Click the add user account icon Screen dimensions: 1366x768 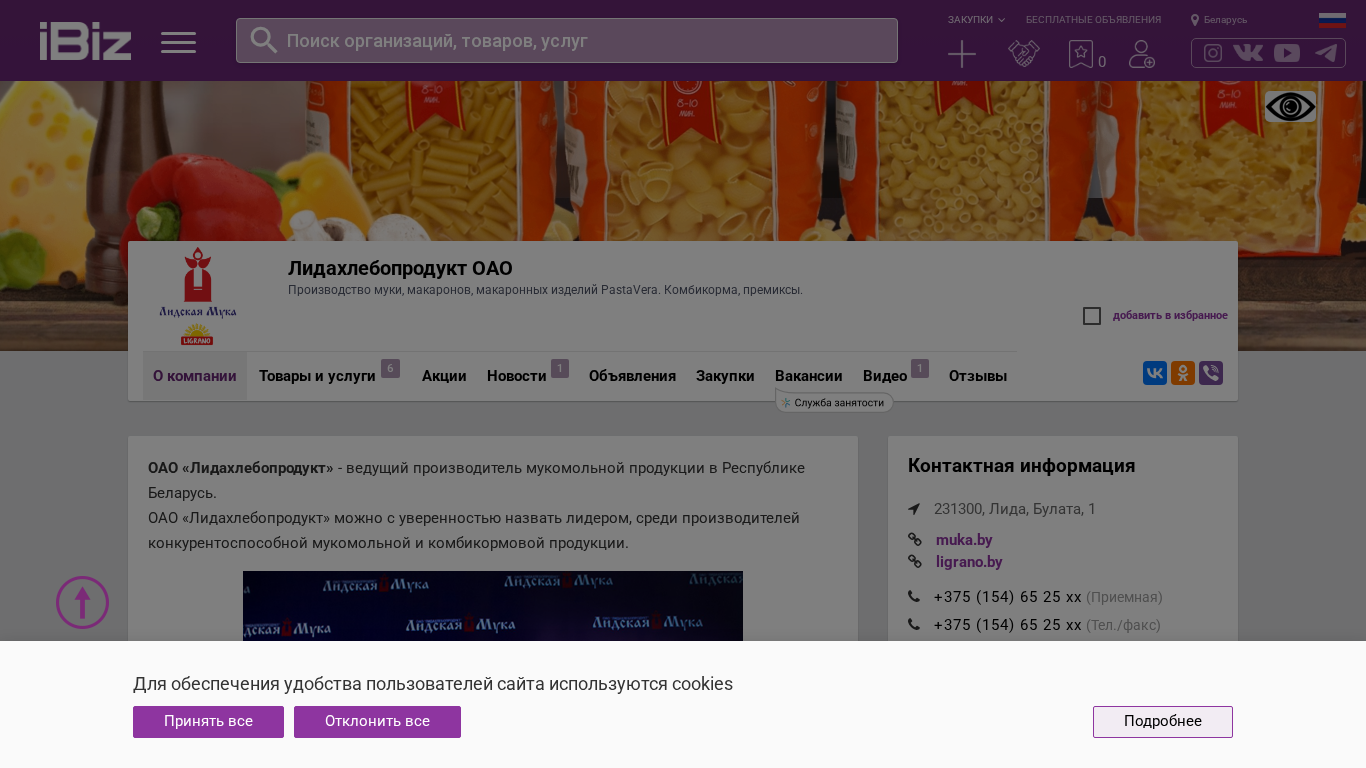click(x=1142, y=54)
